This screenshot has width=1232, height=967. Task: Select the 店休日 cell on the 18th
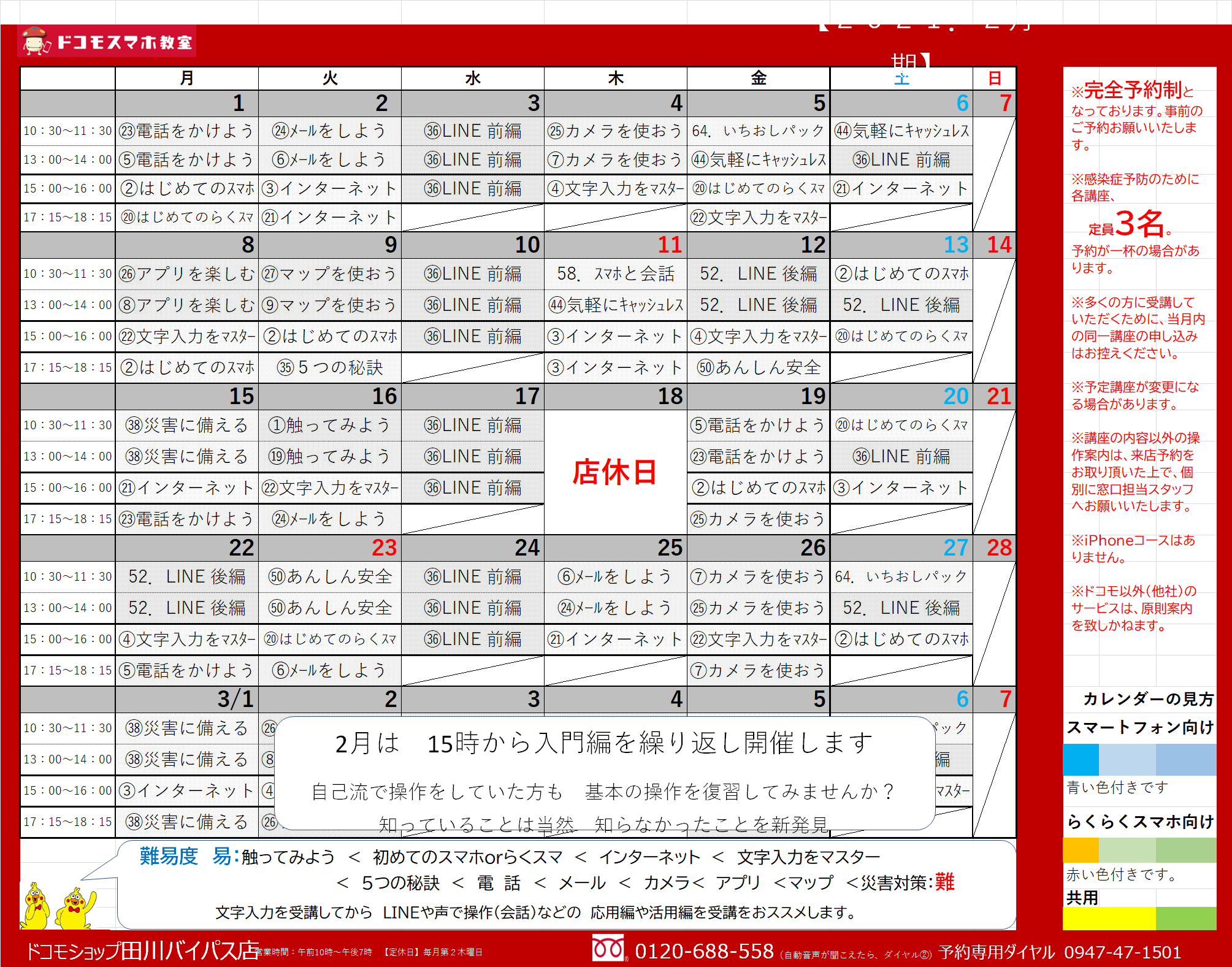pyautogui.click(x=614, y=472)
